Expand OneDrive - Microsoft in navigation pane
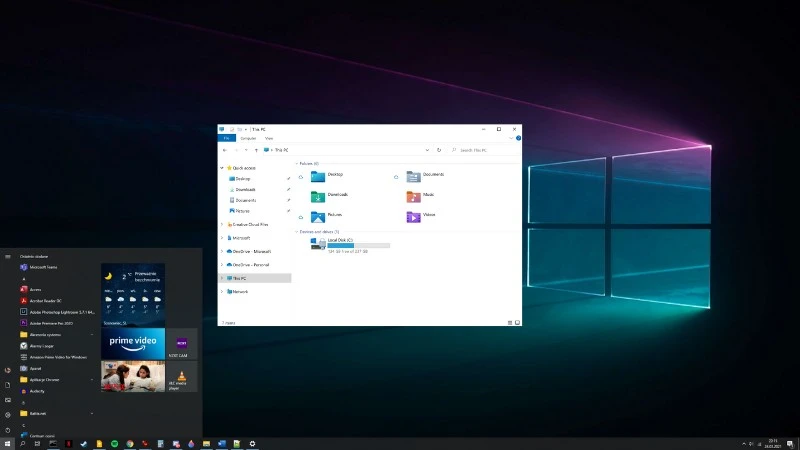 click(222, 252)
